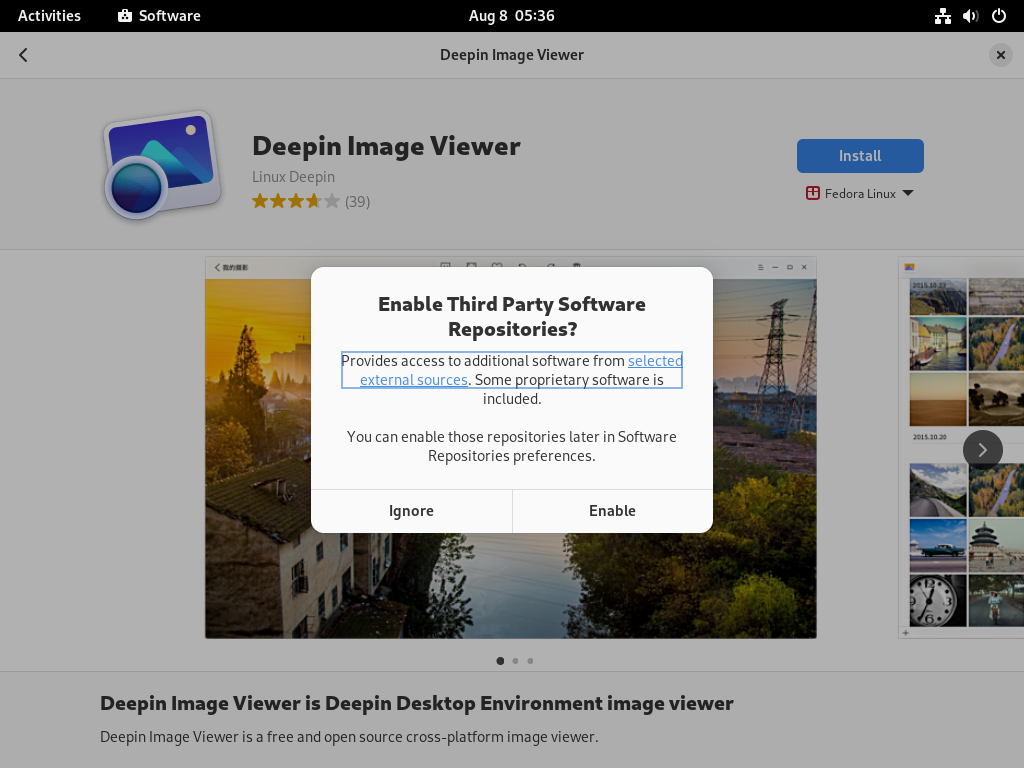Click the Fedora Linux package icon

[x=812, y=193]
